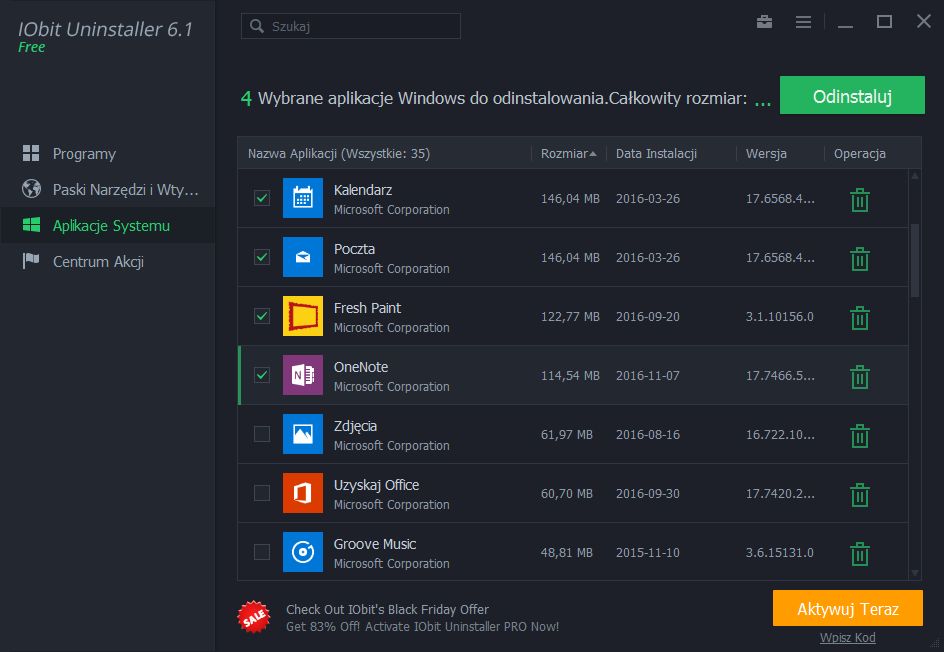Click version 3.1.10156.0 text
The width and height of the screenshot is (944, 652).
click(779, 317)
